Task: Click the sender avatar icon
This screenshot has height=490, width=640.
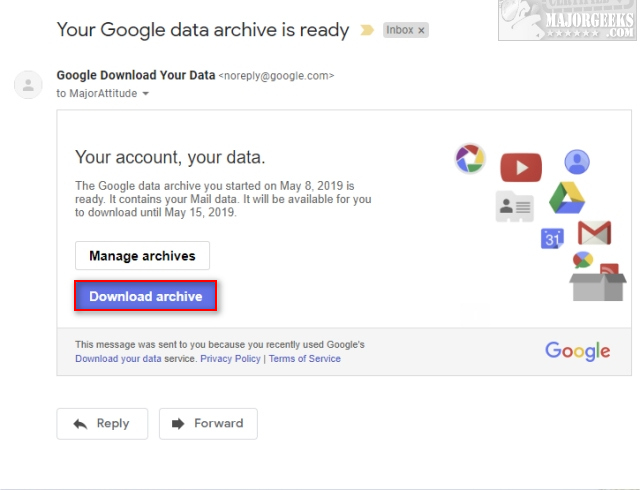Action: 28,85
